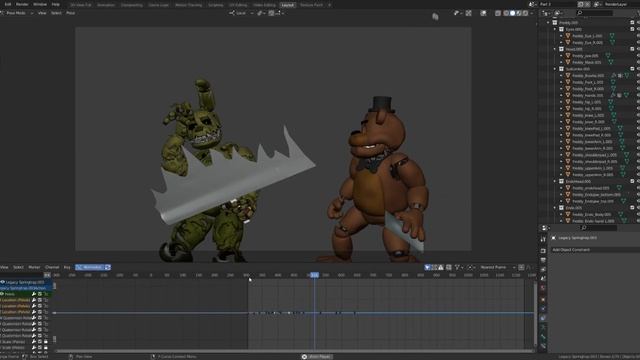Select Freddy_jaw.005 mesh icon in outliner
Screen dimensions: 640x360
(568, 56)
